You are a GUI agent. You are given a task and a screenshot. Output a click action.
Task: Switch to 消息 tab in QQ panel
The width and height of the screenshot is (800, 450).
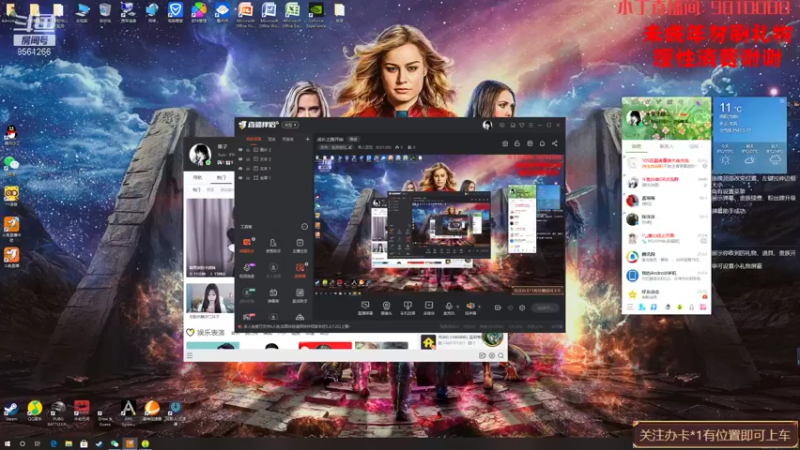[636, 146]
